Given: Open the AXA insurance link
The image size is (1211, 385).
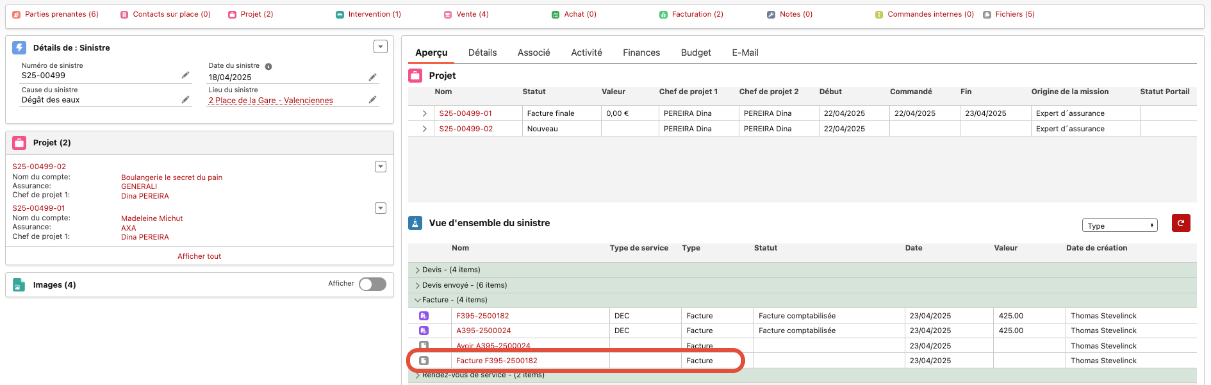Looking at the screenshot, I should 128,227.
